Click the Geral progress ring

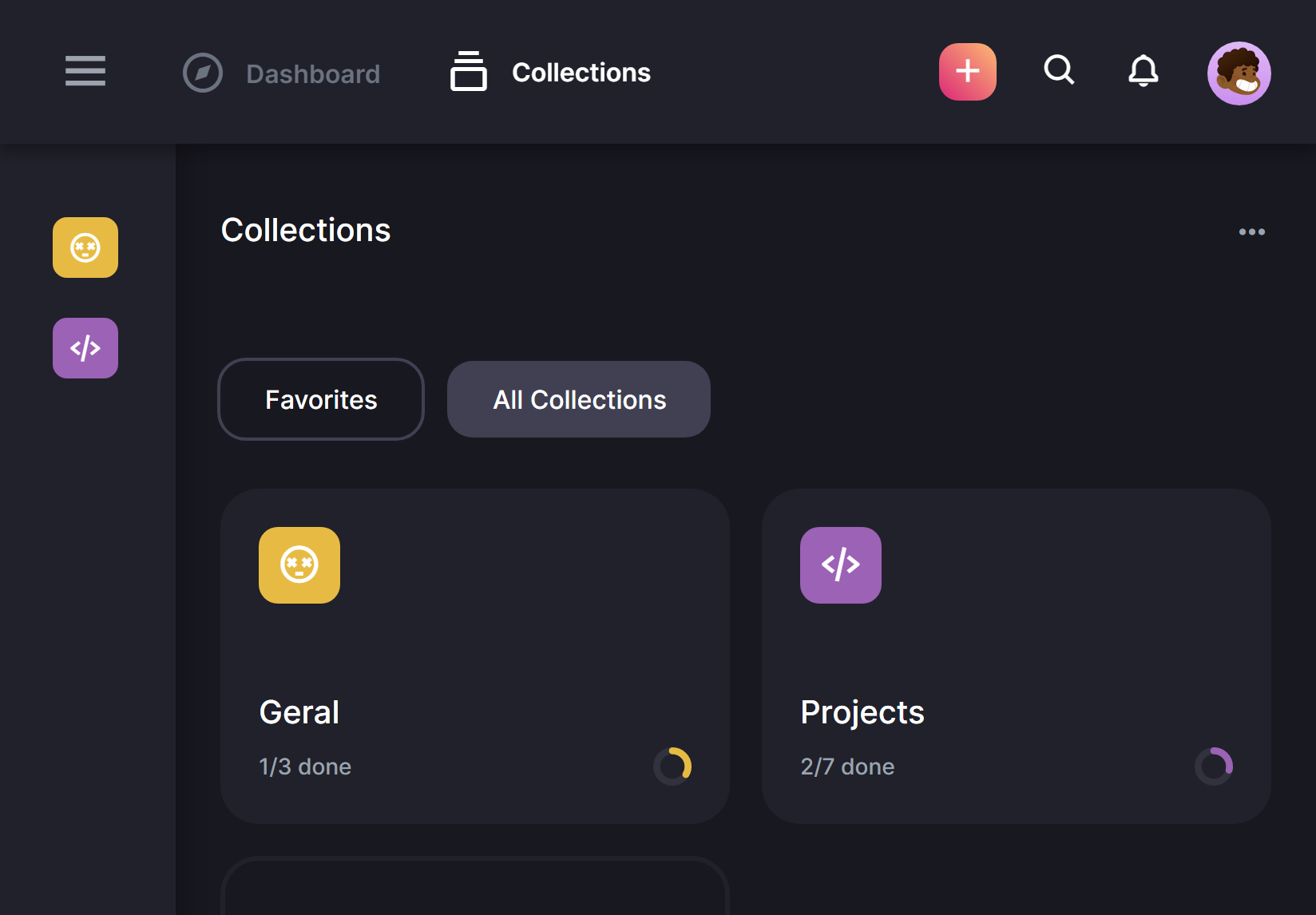(672, 766)
